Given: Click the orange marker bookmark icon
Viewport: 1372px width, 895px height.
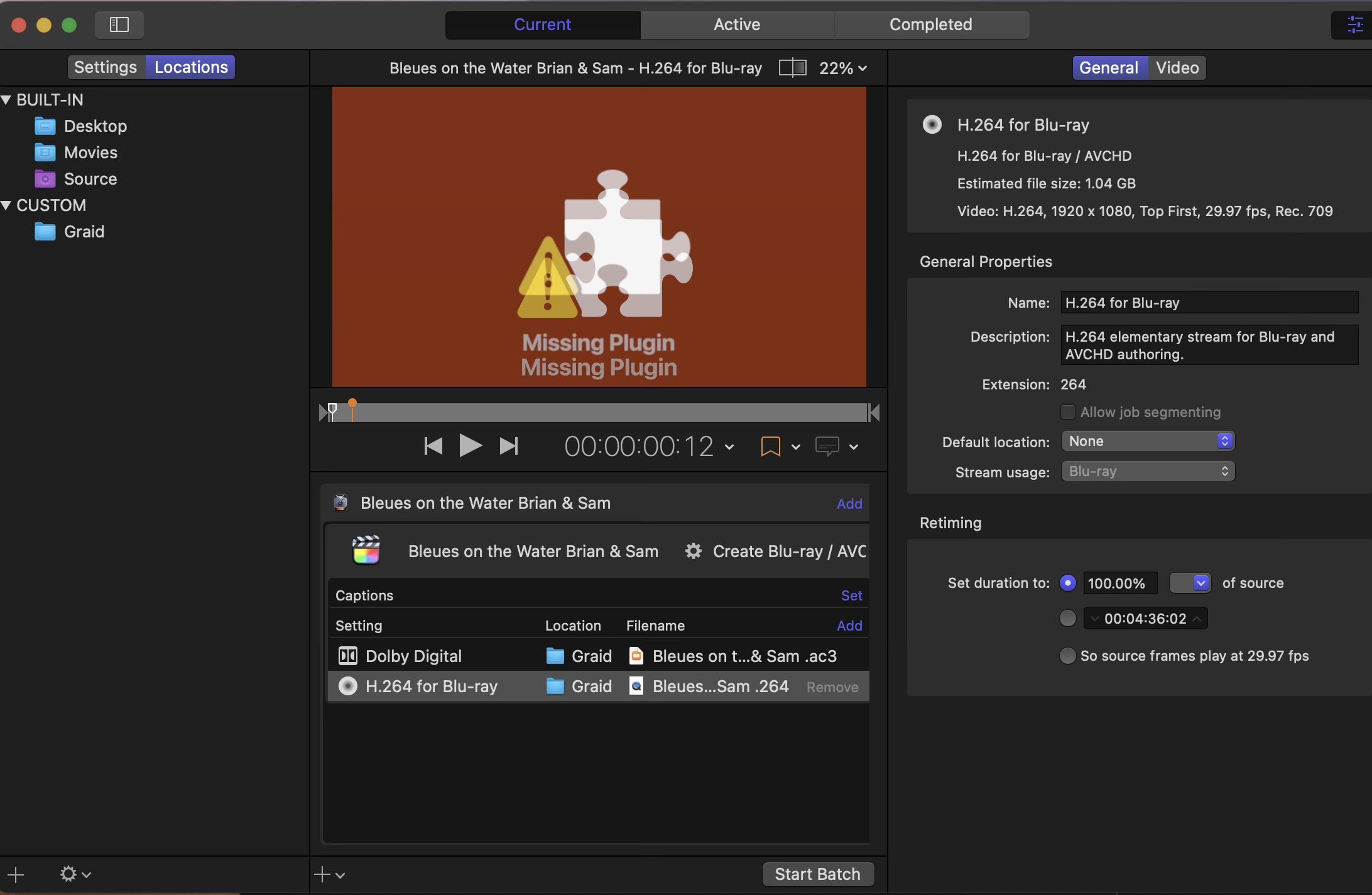Looking at the screenshot, I should point(770,447).
